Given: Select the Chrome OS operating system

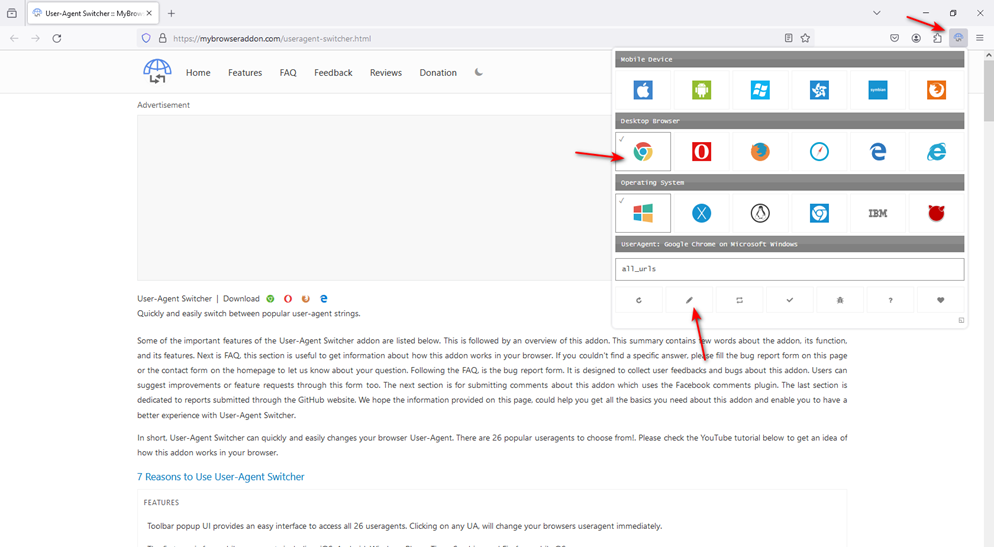Looking at the screenshot, I should 819,213.
